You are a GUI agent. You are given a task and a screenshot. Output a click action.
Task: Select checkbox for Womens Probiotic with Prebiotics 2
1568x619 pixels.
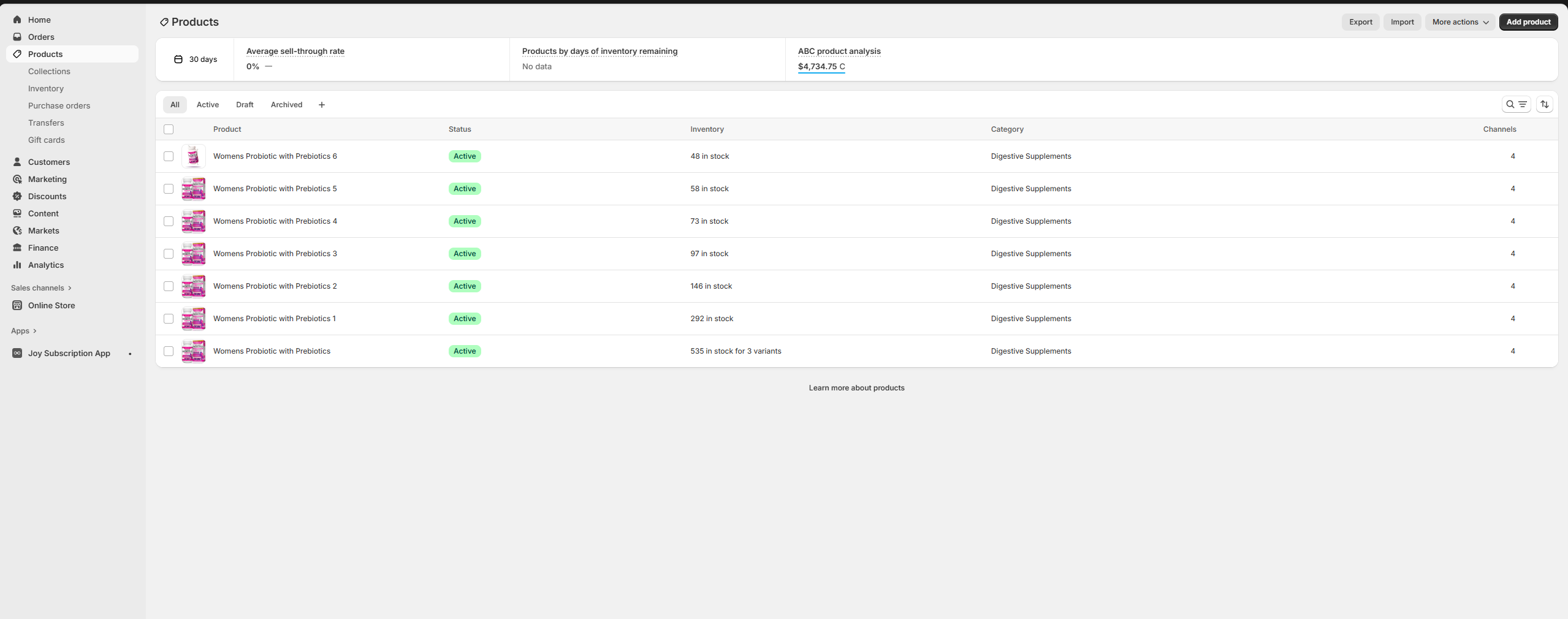(169, 286)
